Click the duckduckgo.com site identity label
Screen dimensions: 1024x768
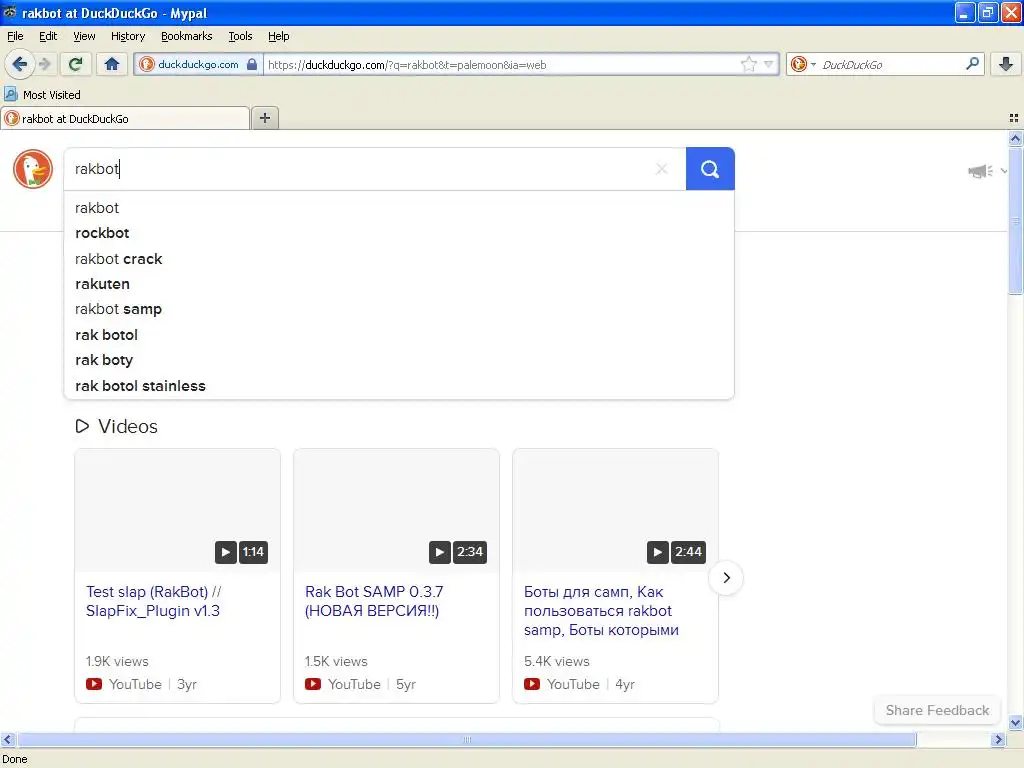198,64
